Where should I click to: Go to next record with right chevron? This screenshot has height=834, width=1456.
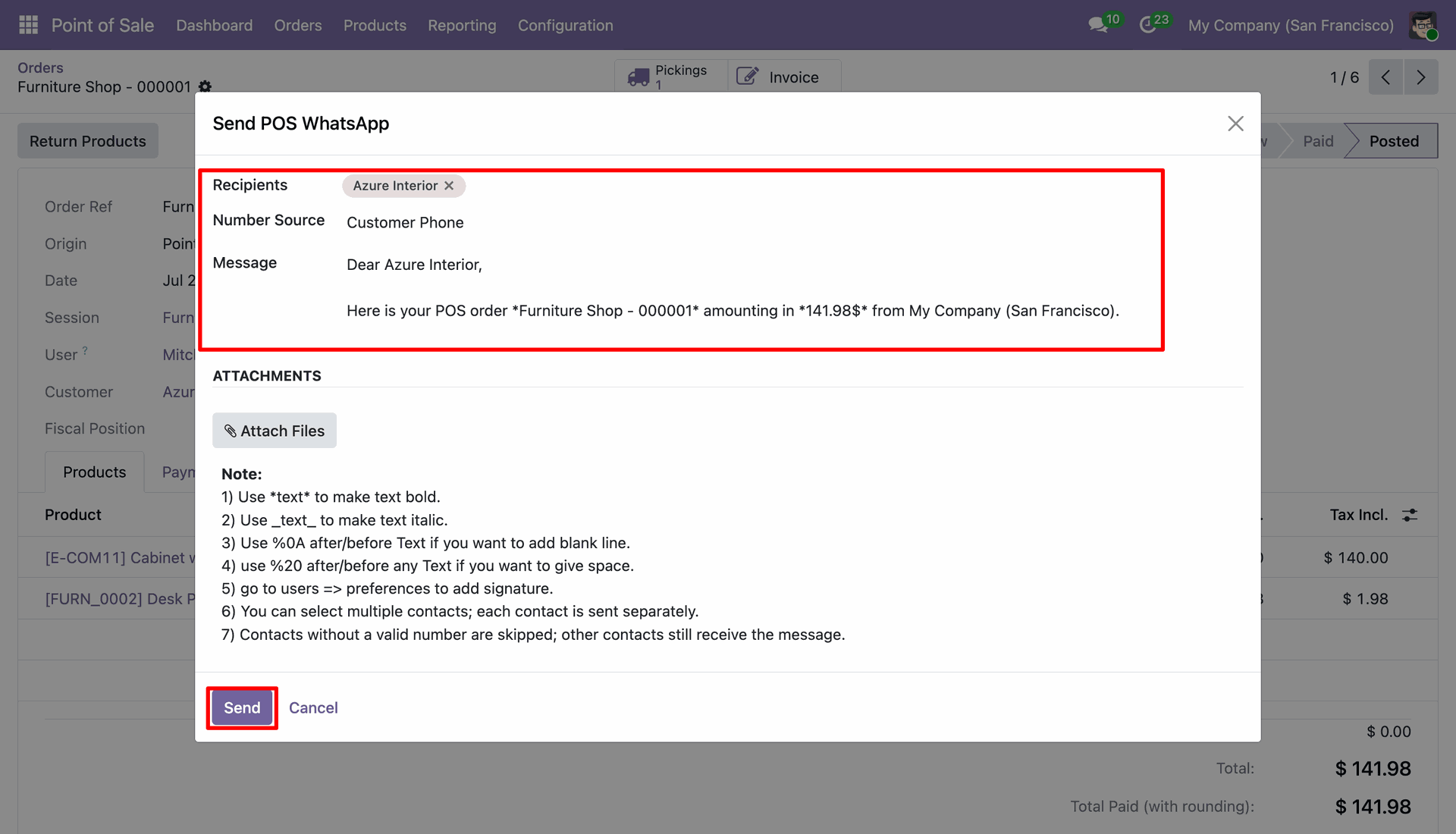pyautogui.click(x=1421, y=77)
